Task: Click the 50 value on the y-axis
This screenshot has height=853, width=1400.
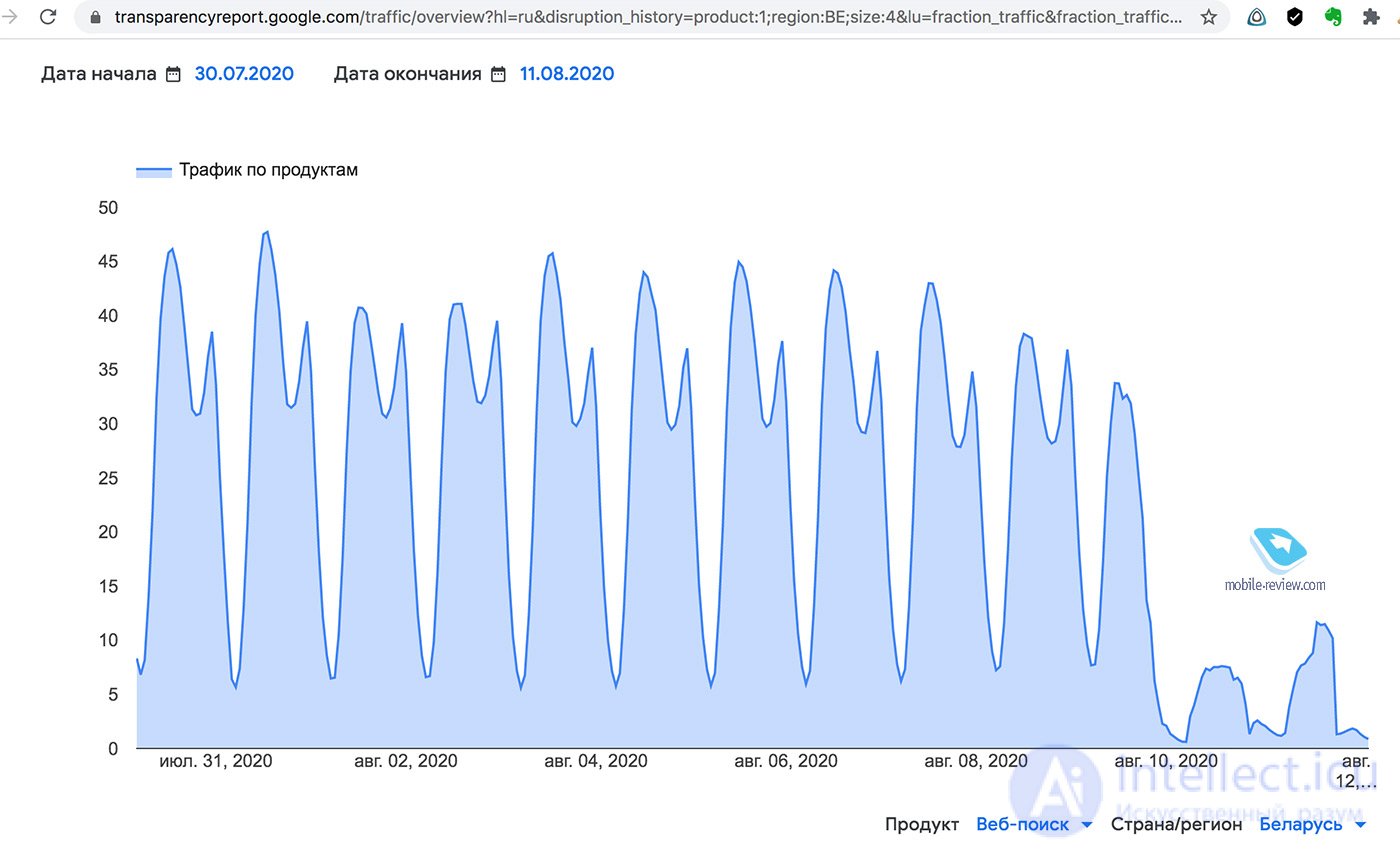Action: [x=107, y=208]
